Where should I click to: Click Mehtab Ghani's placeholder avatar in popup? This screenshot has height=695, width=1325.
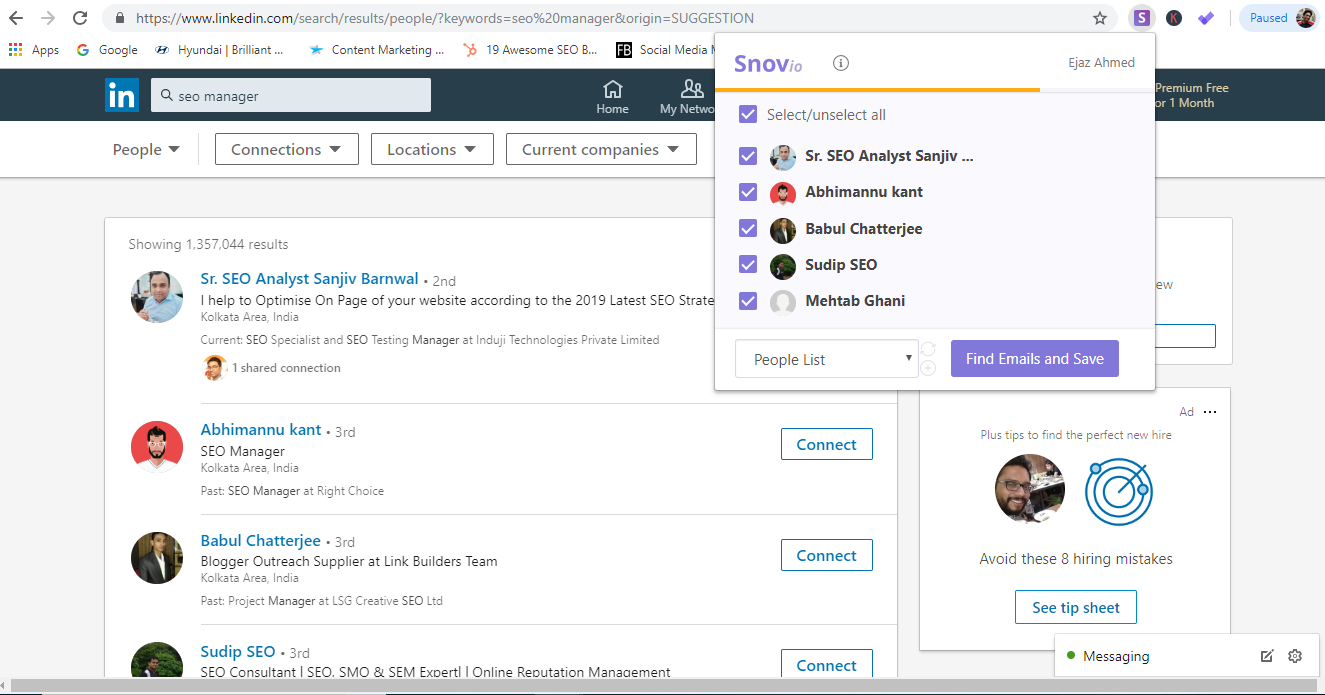tap(783, 302)
